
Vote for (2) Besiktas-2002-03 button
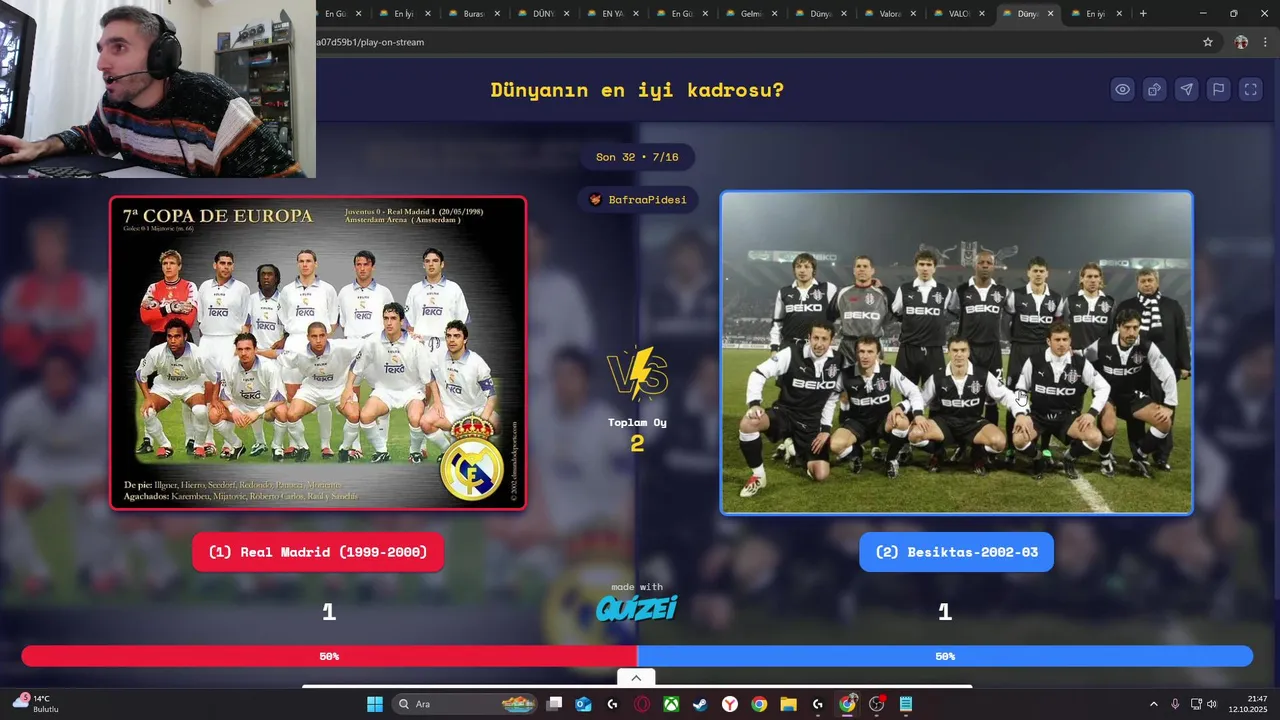[x=956, y=552]
